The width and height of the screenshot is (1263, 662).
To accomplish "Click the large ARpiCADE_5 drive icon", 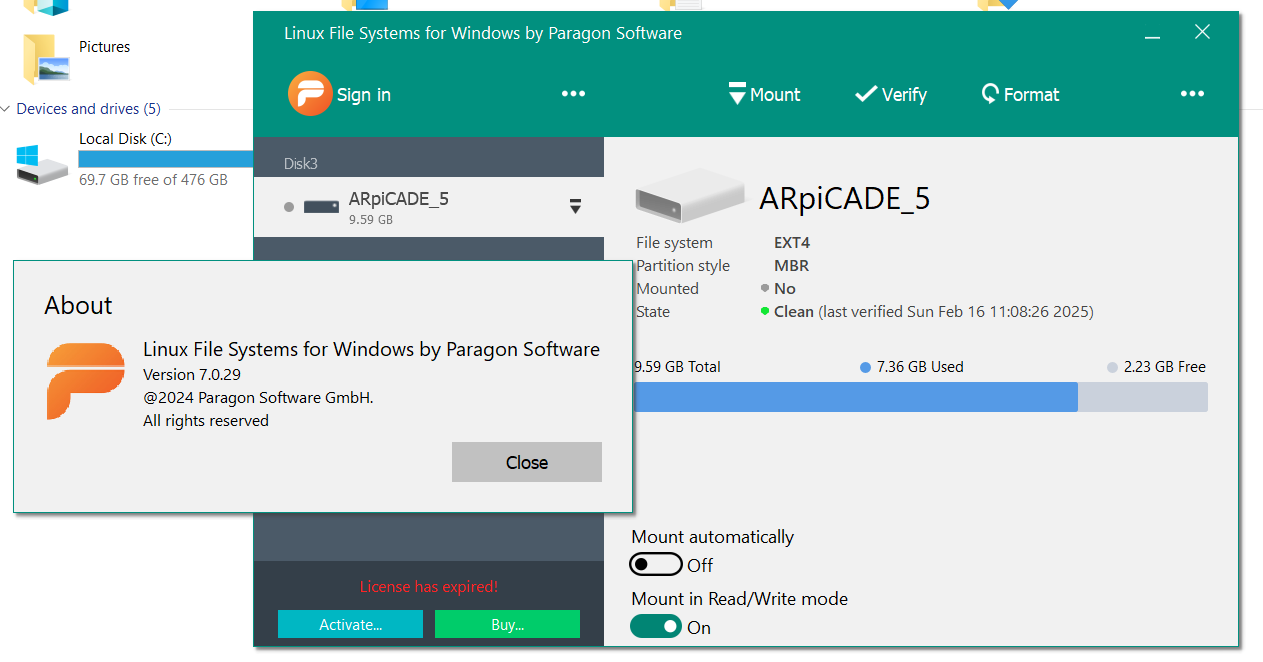I will [x=690, y=196].
